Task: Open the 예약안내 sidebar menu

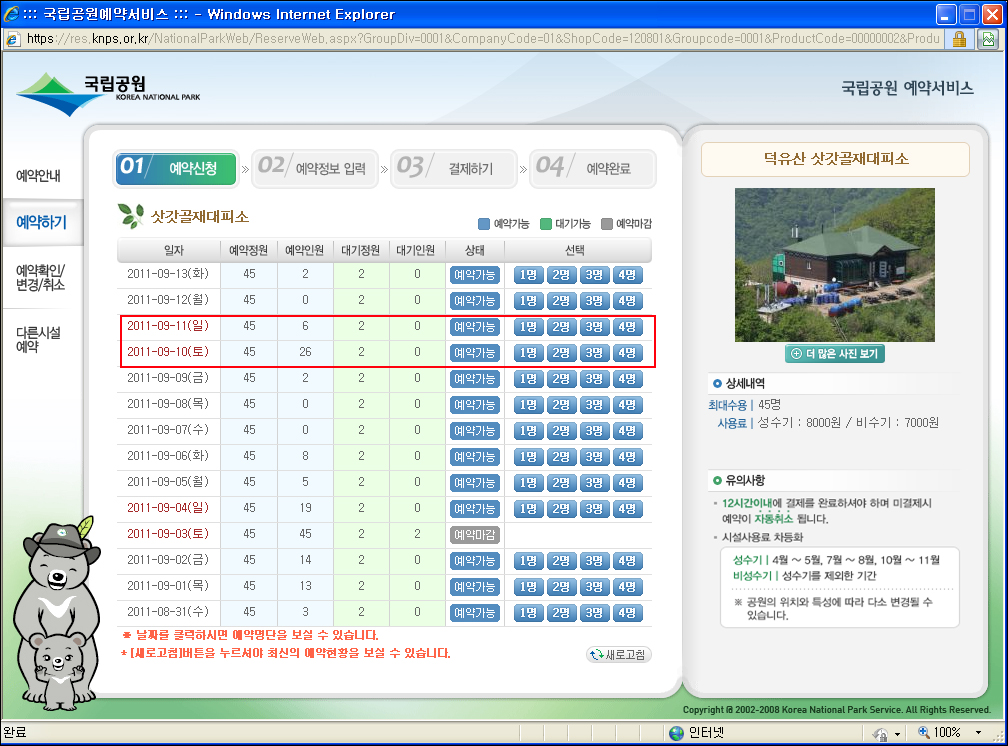Action: [x=39, y=176]
